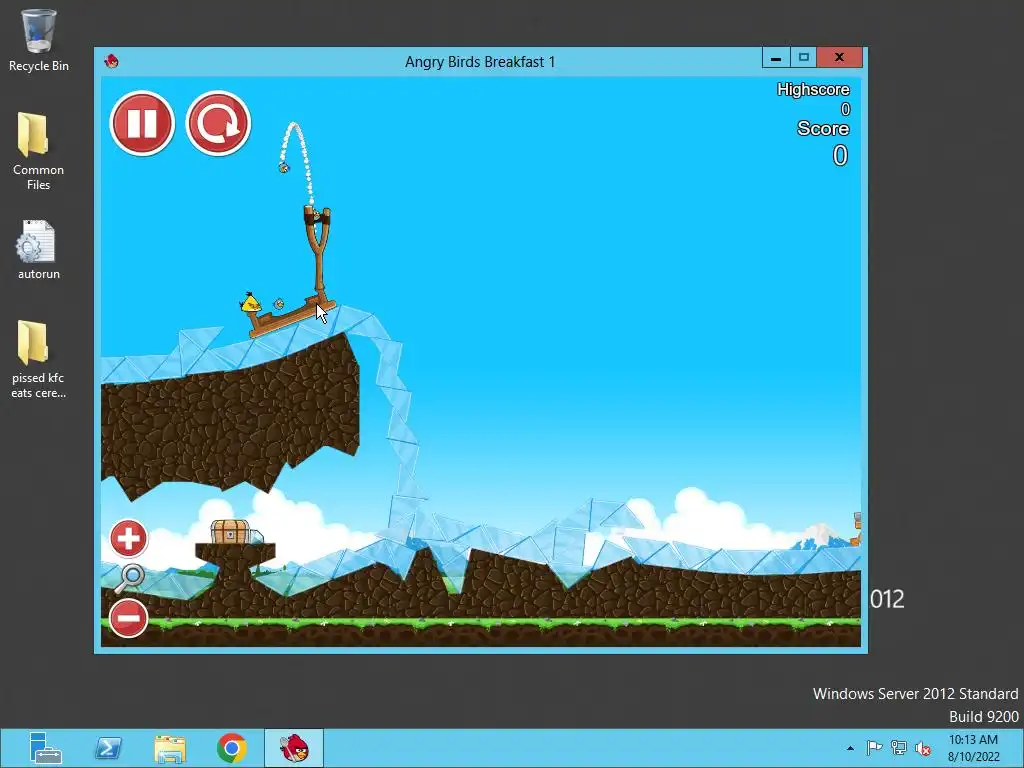The width and height of the screenshot is (1024, 768).
Task: Zoom out with the red minus button
Action: click(128, 618)
